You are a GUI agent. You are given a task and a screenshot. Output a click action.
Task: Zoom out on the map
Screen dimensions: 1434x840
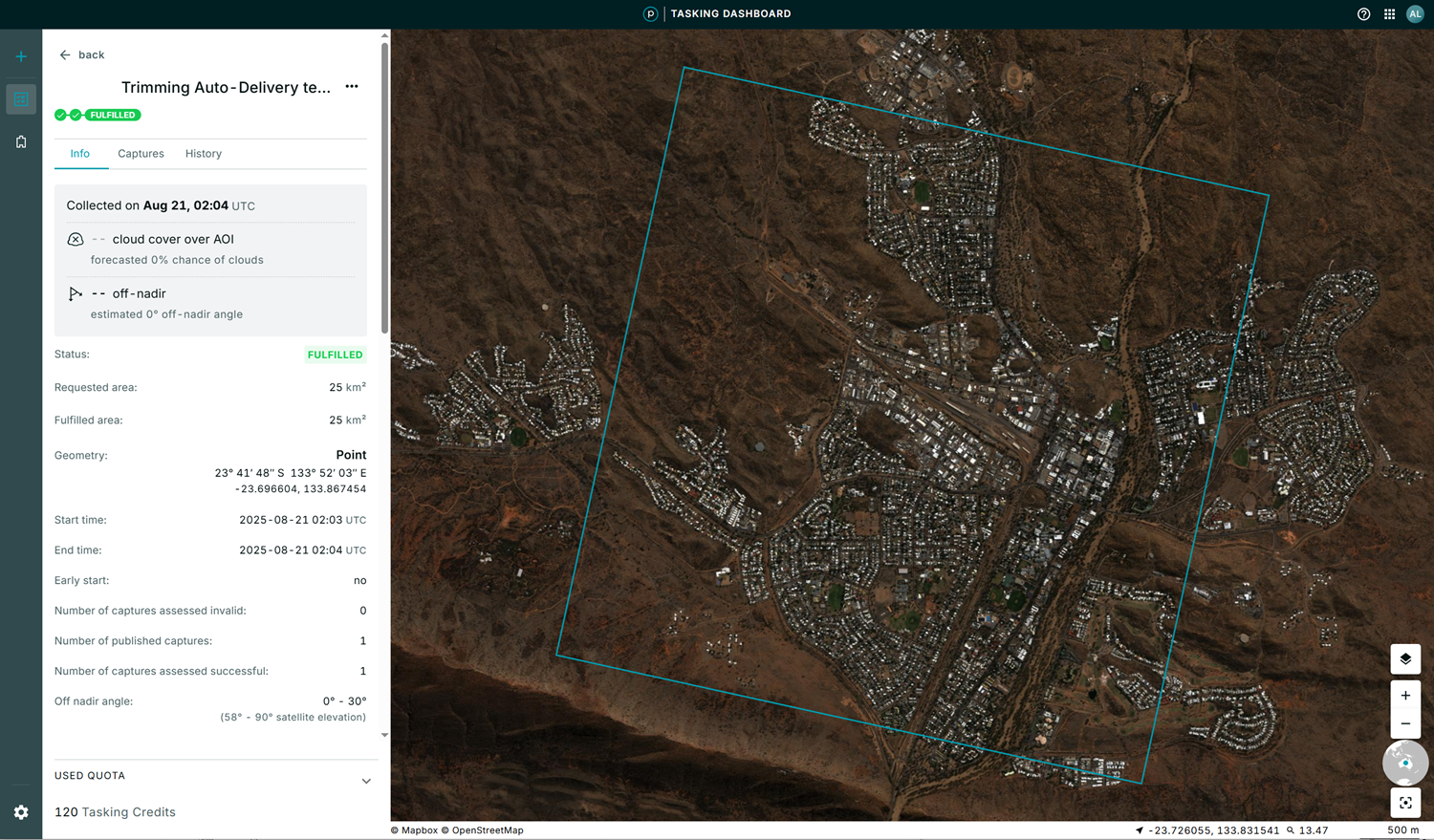1405,723
